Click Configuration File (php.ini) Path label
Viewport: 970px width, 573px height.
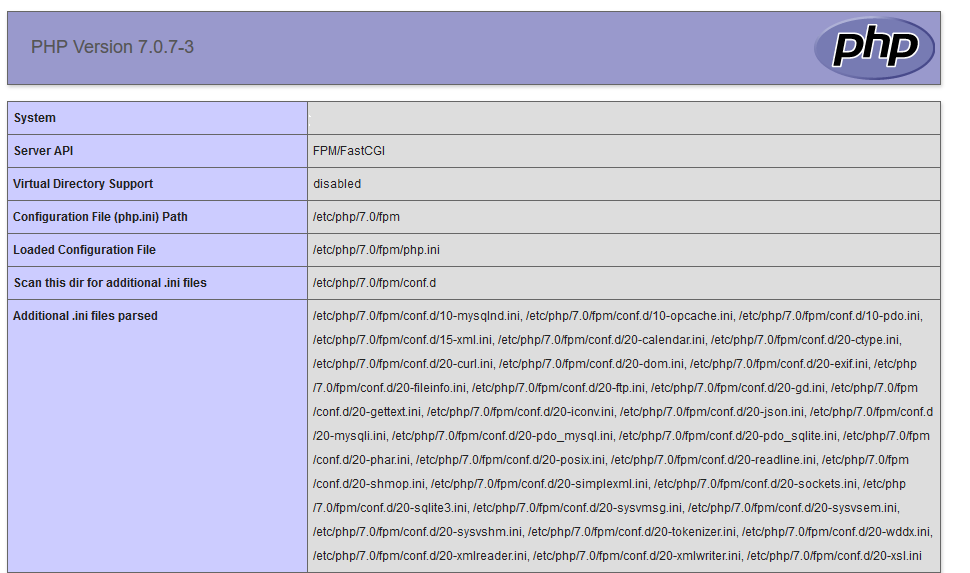[x=100, y=217]
